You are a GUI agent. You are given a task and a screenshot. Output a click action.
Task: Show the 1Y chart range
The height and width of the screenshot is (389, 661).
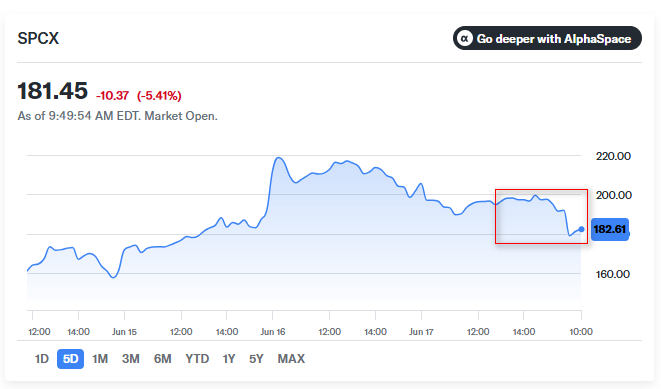228,359
